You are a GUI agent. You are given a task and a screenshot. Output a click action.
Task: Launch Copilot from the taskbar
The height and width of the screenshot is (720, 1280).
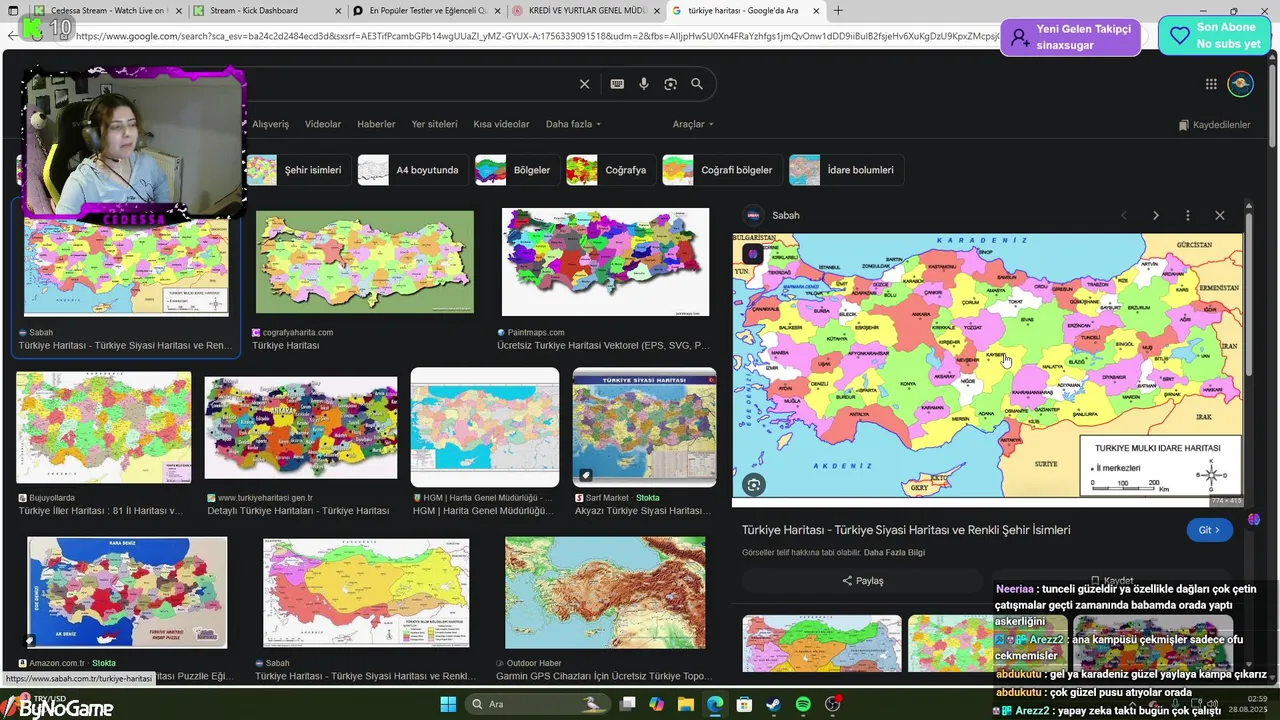coord(656,704)
